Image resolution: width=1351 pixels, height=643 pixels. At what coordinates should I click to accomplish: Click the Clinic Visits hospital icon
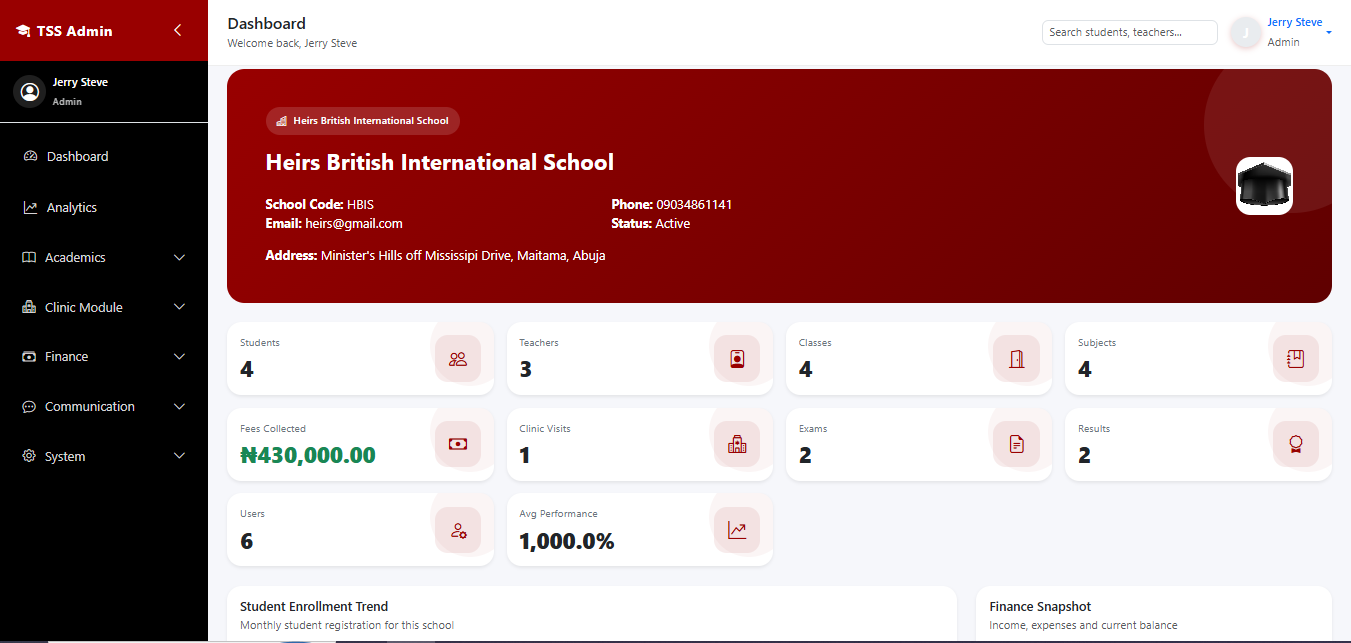pyautogui.click(x=737, y=444)
